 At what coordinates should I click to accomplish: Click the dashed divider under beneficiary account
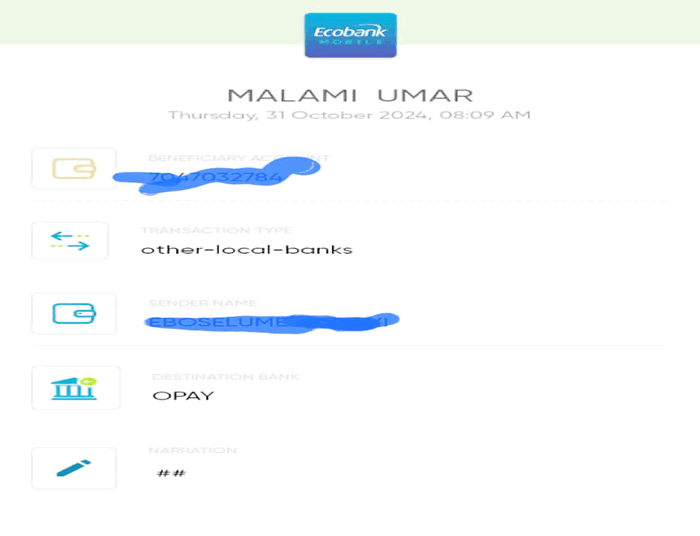pos(350,201)
